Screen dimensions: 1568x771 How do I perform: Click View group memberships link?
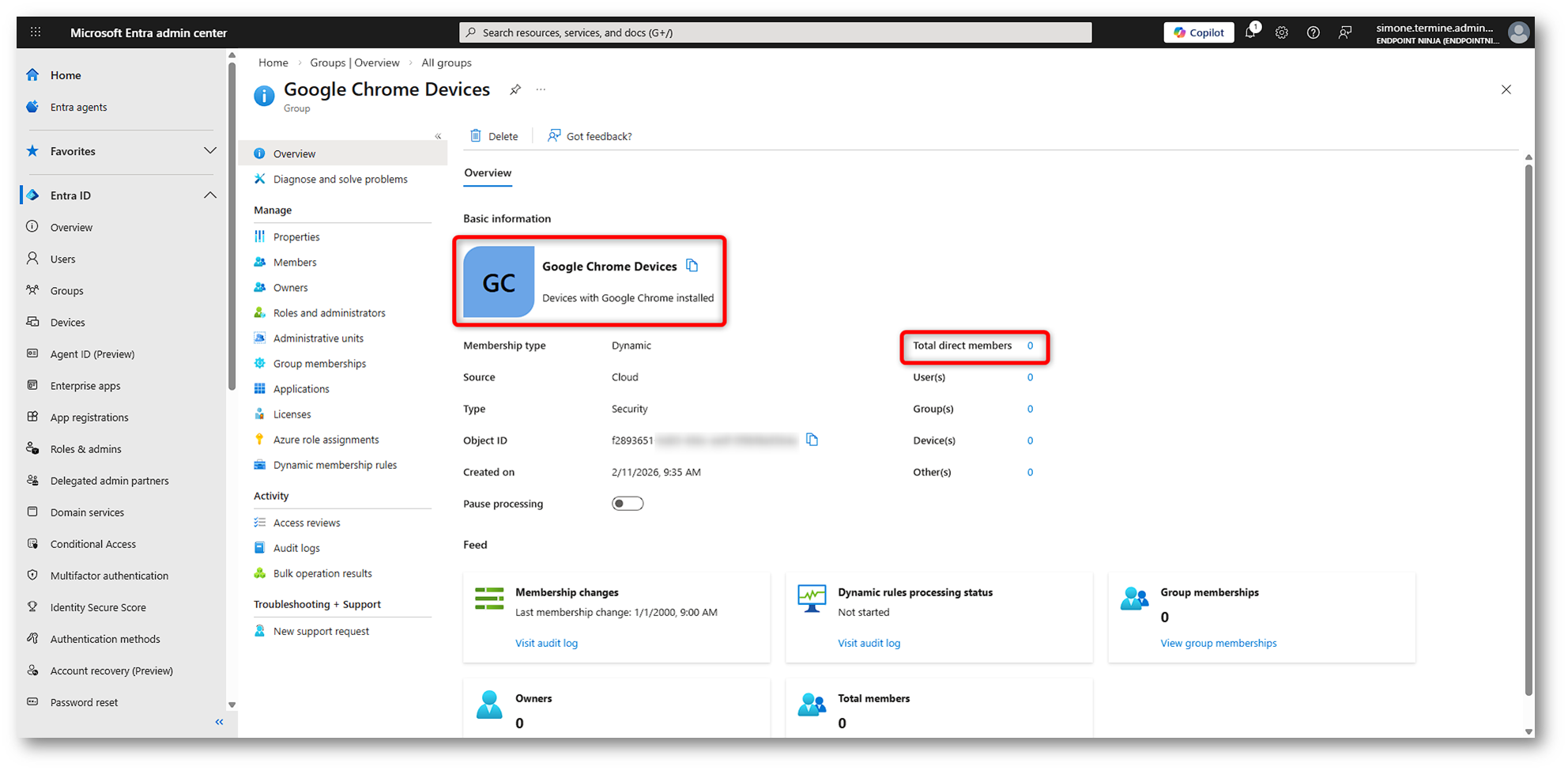(1218, 643)
